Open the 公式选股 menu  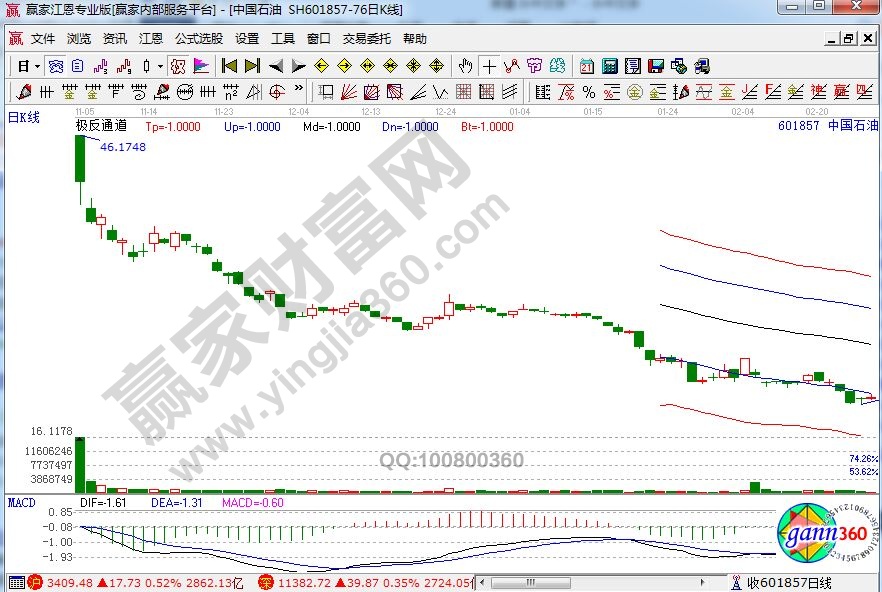click(199, 39)
